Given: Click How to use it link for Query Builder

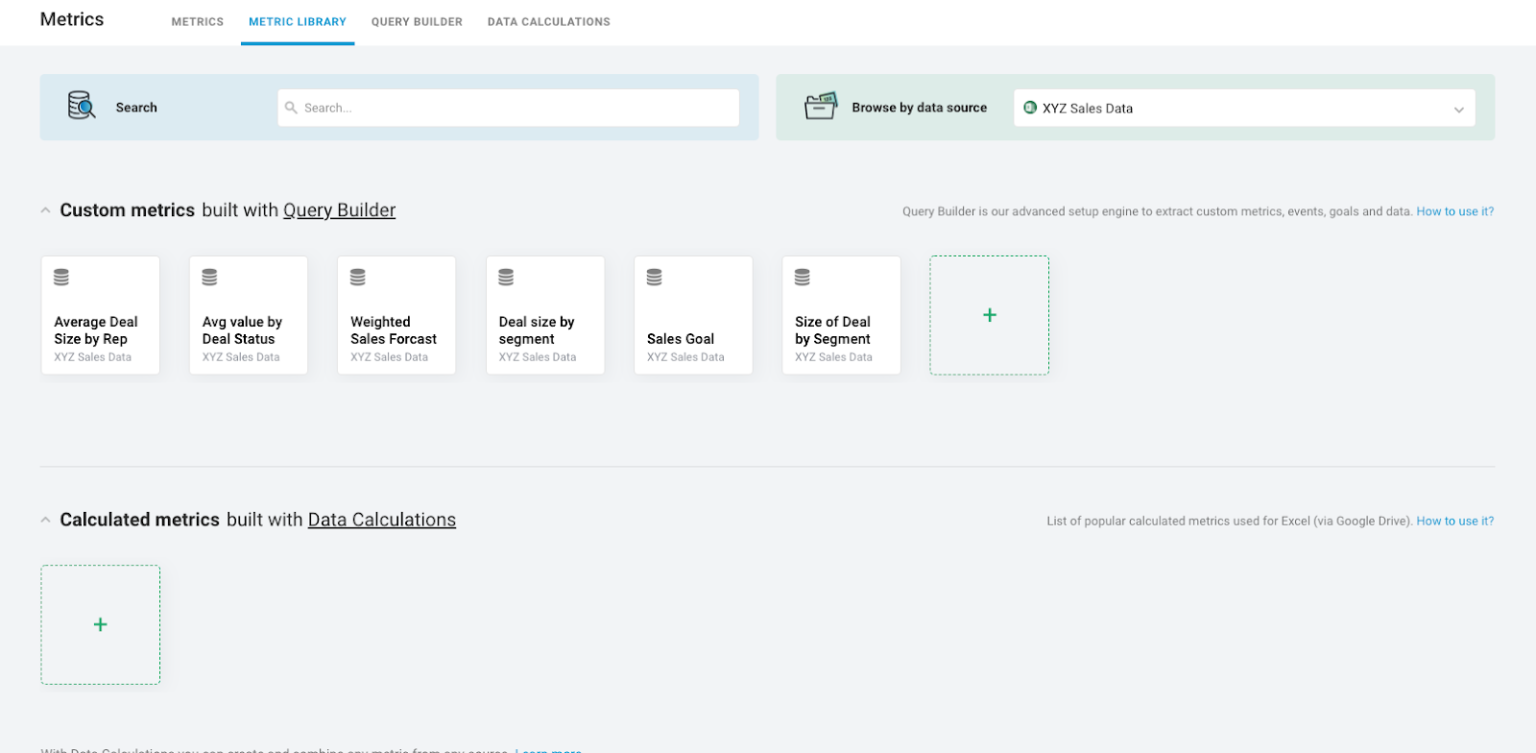Looking at the screenshot, I should tap(1454, 212).
